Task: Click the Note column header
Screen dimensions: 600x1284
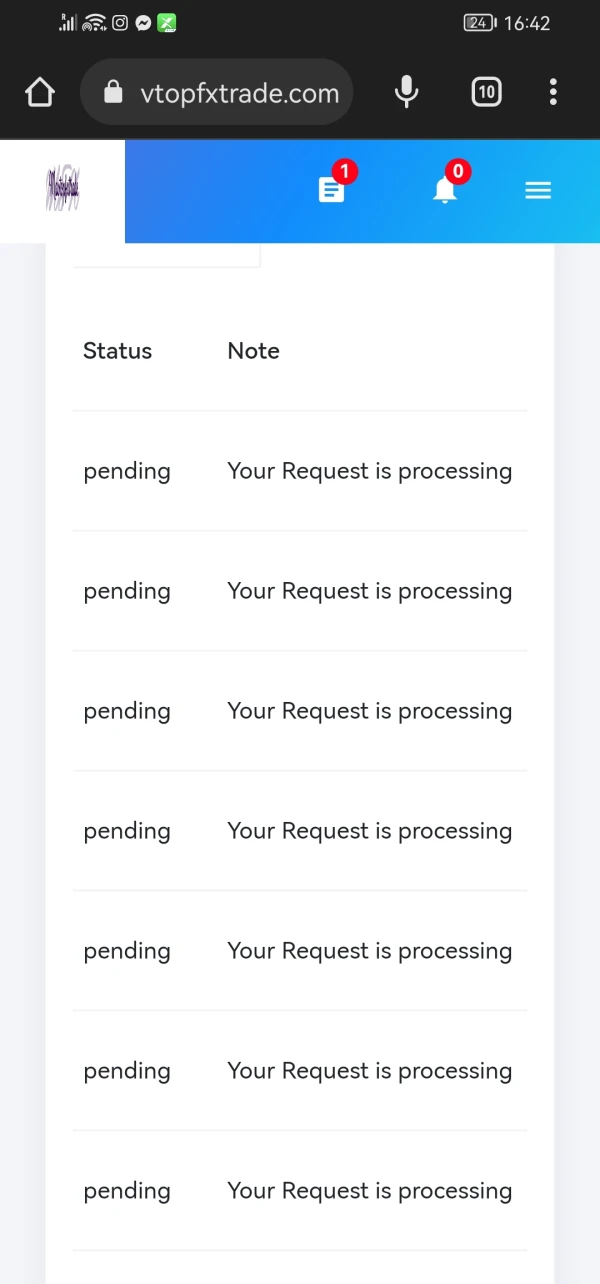Action: coord(253,351)
